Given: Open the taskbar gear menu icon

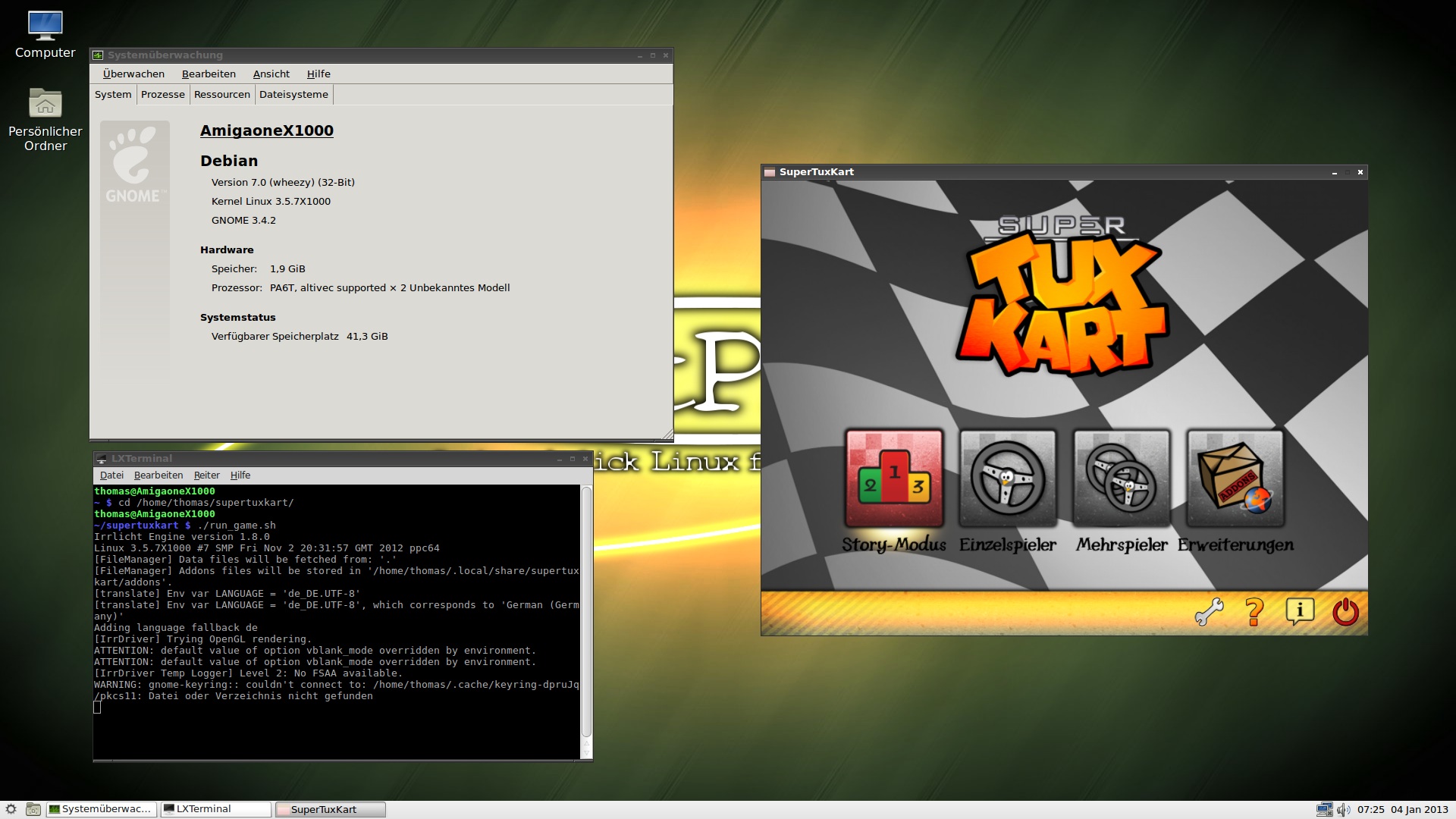Looking at the screenshot, I should 11,809.
